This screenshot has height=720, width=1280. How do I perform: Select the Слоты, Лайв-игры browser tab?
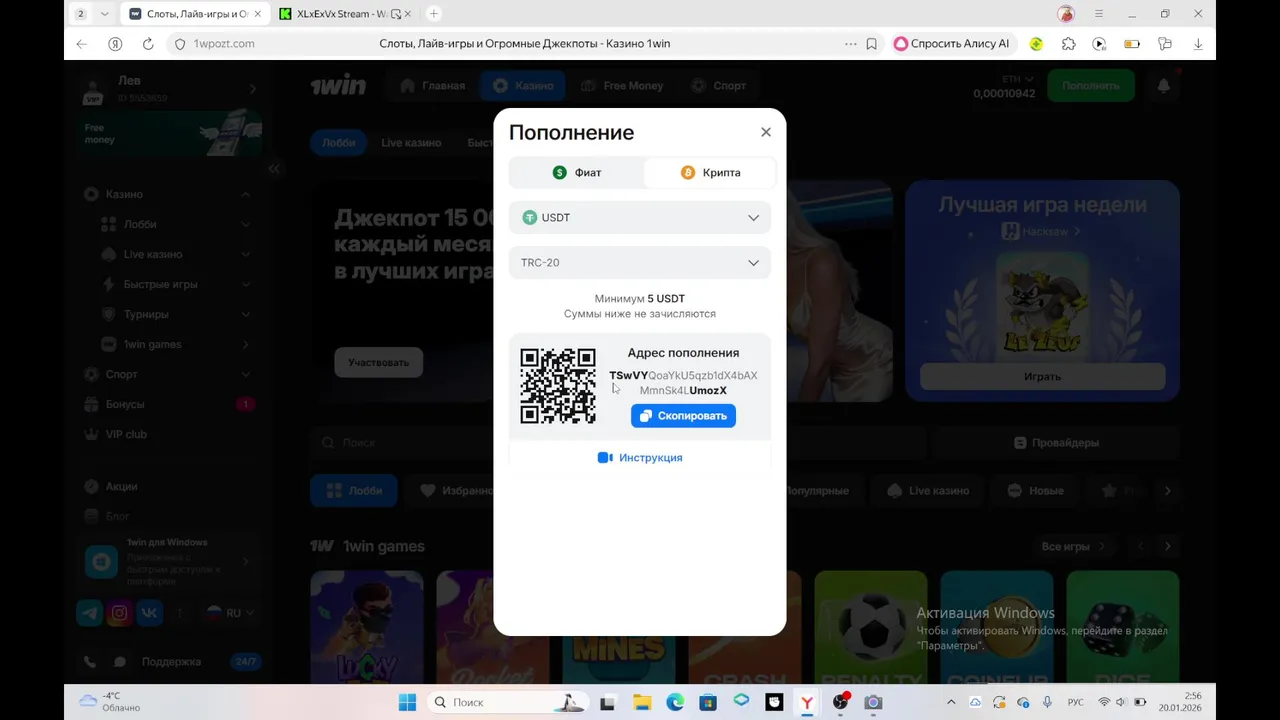click(196, 14)
